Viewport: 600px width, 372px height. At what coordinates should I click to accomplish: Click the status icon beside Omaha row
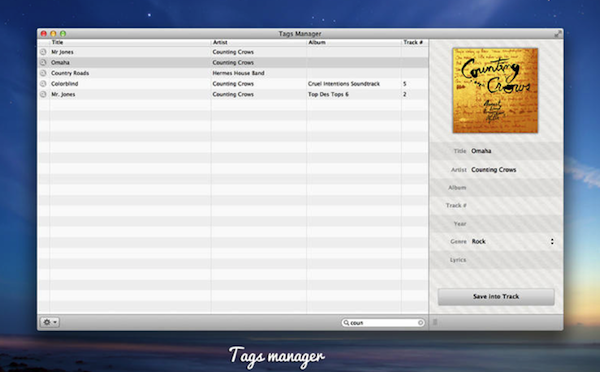pyautogui.click(x=43, y=62)
